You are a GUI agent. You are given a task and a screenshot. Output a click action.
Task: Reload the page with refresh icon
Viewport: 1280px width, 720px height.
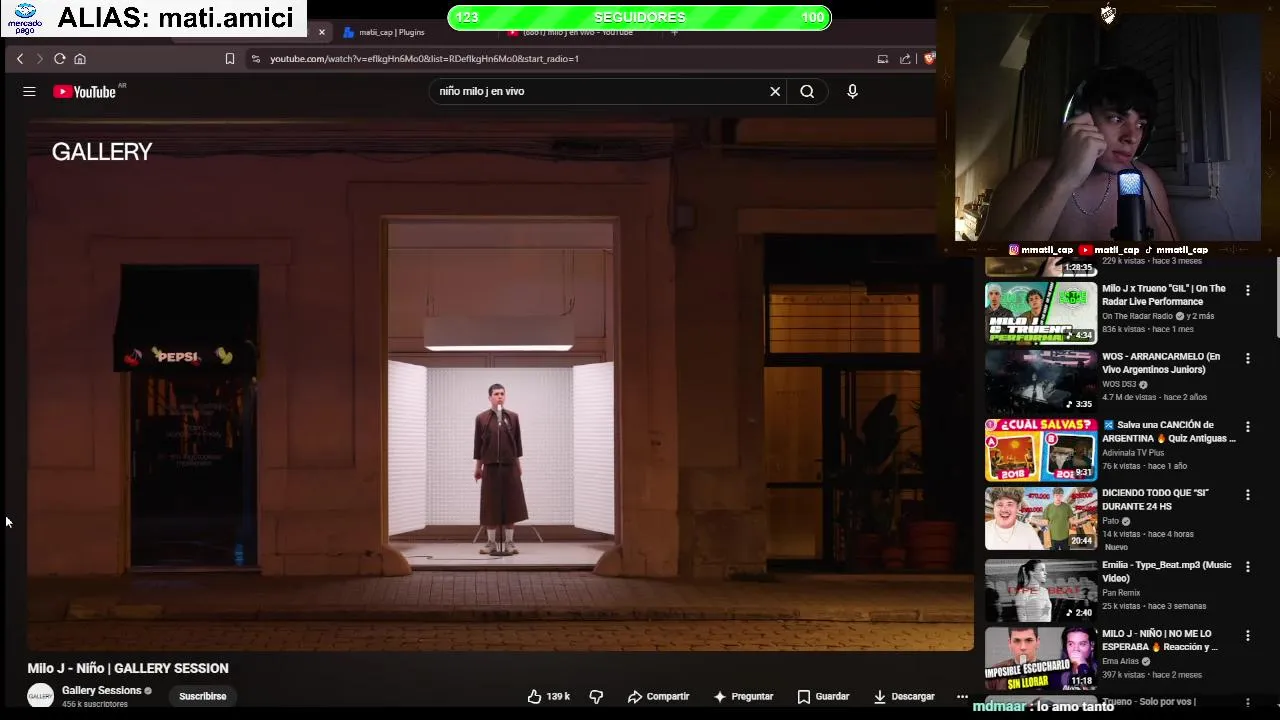coord(60,59)
